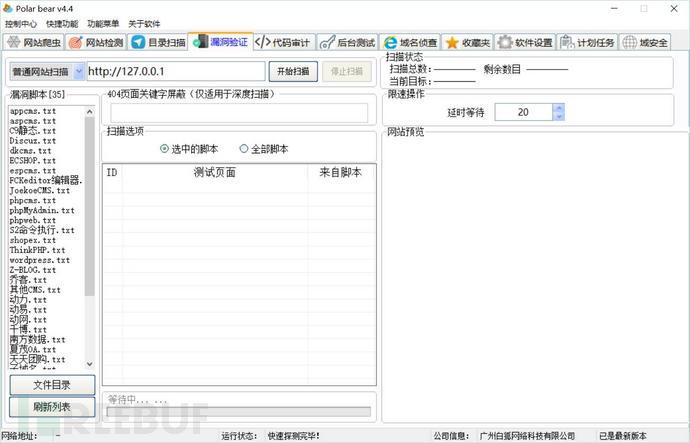Click the 广州白狐网络科技有限公司 company text
Image resolution: width=690 pixels, height=443 pixels.
point(527,436)
